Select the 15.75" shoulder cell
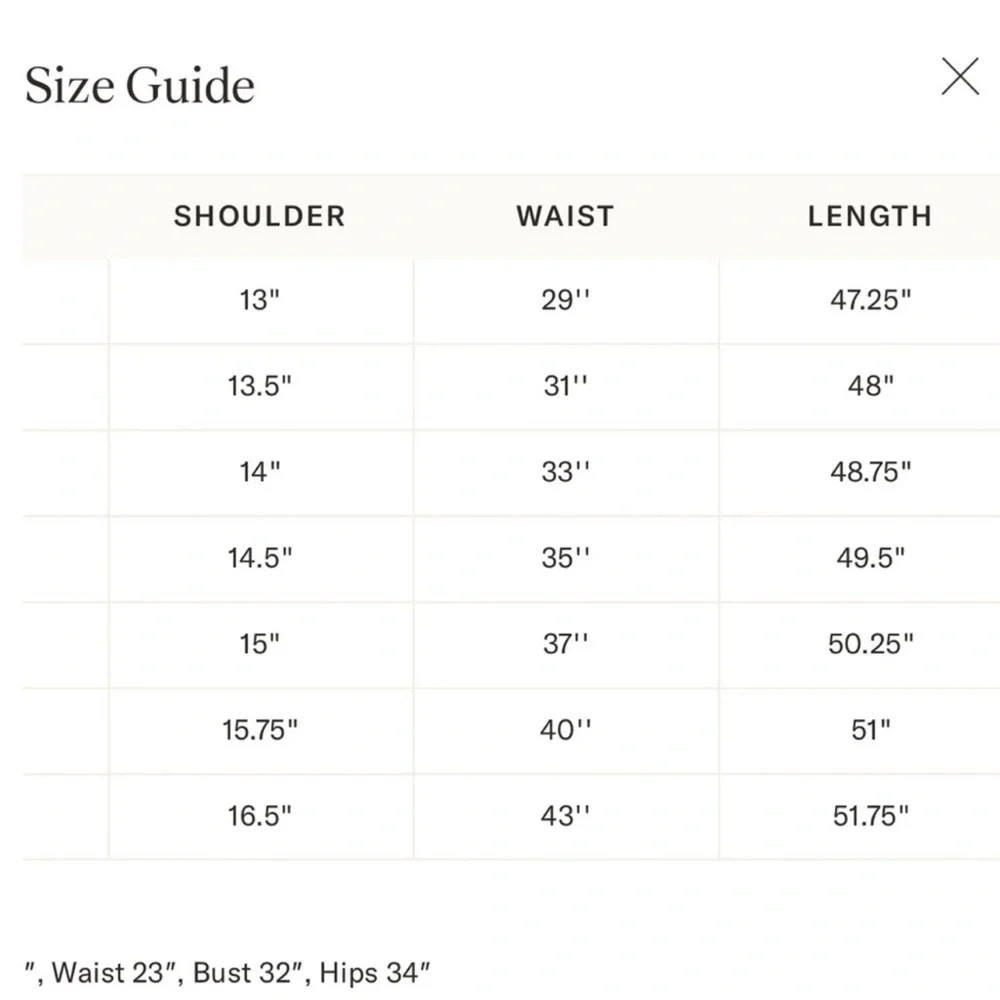The image size is (1000, 1000). tap(260, 730)
